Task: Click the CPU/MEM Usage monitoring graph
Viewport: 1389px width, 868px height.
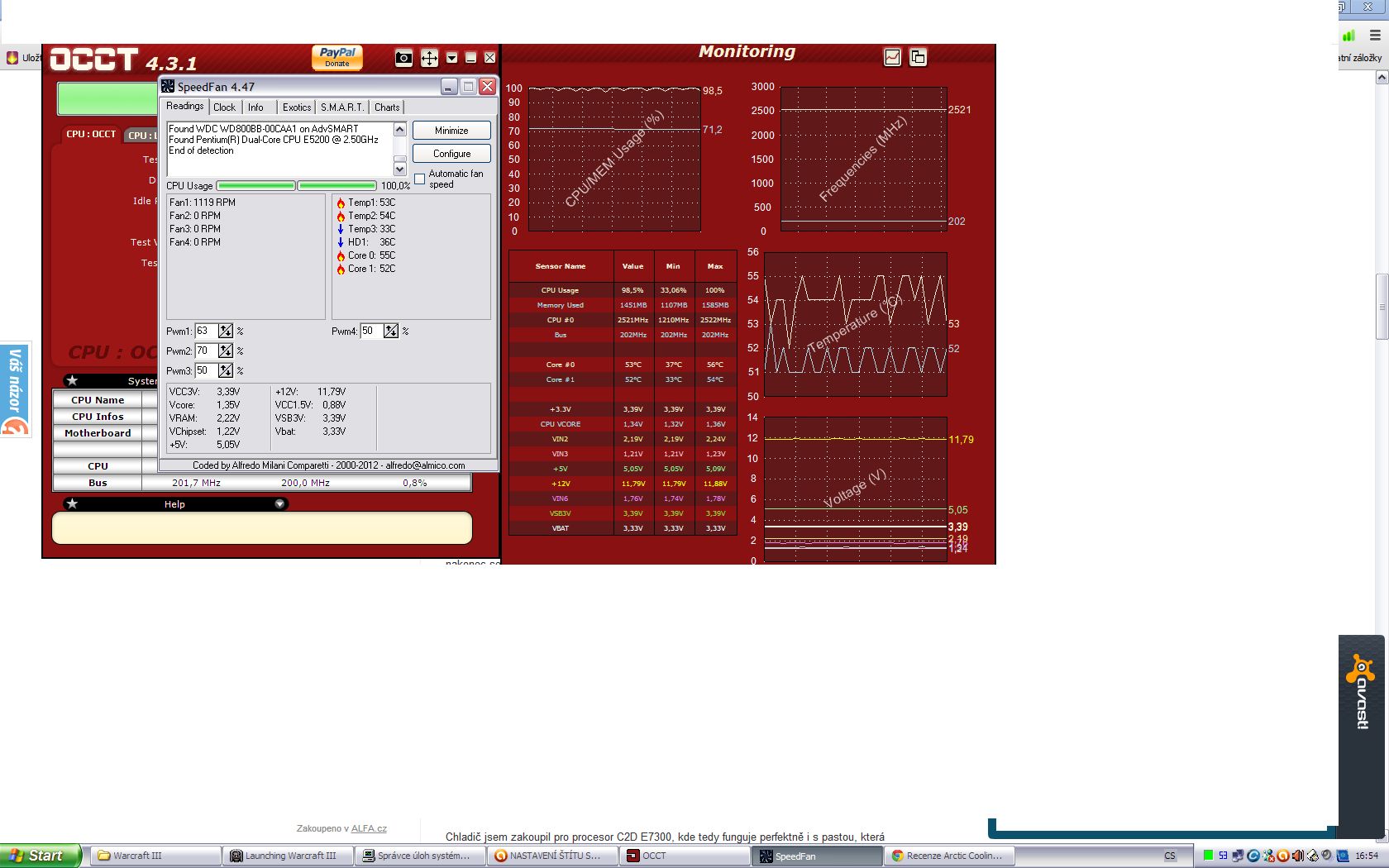Action: (614, 159)
